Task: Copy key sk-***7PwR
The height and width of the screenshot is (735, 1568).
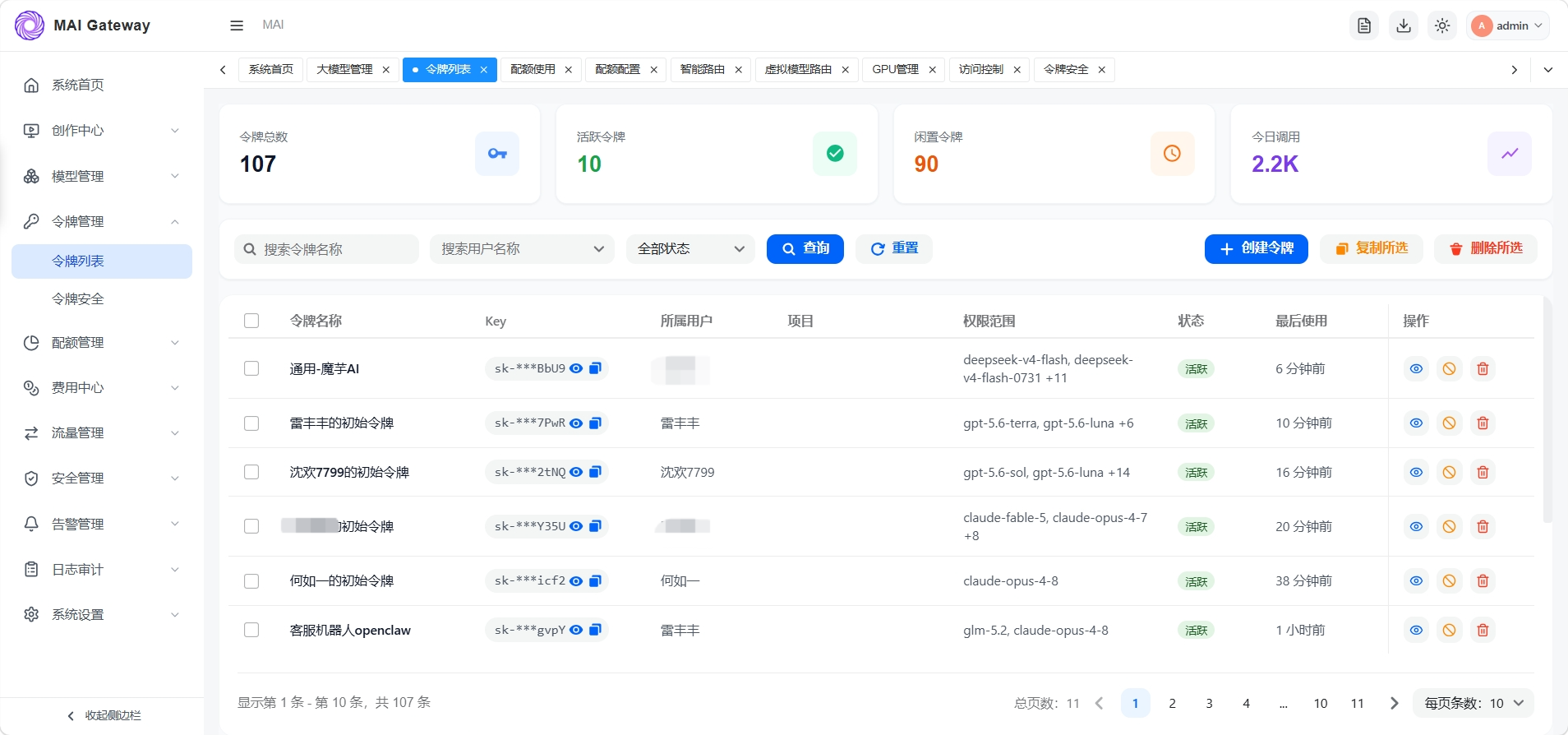Action: point(595,423)
